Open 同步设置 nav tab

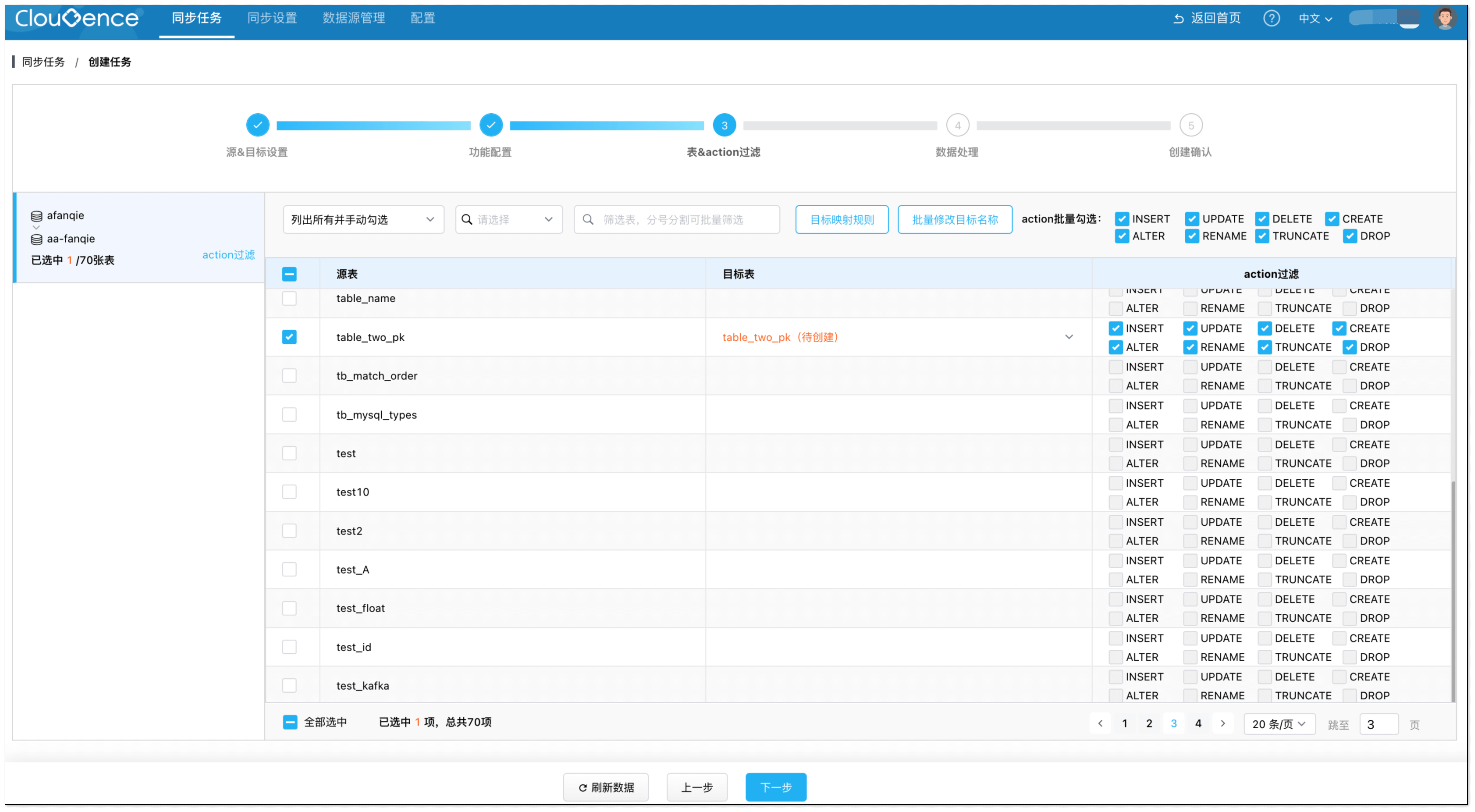coord(272,18)
